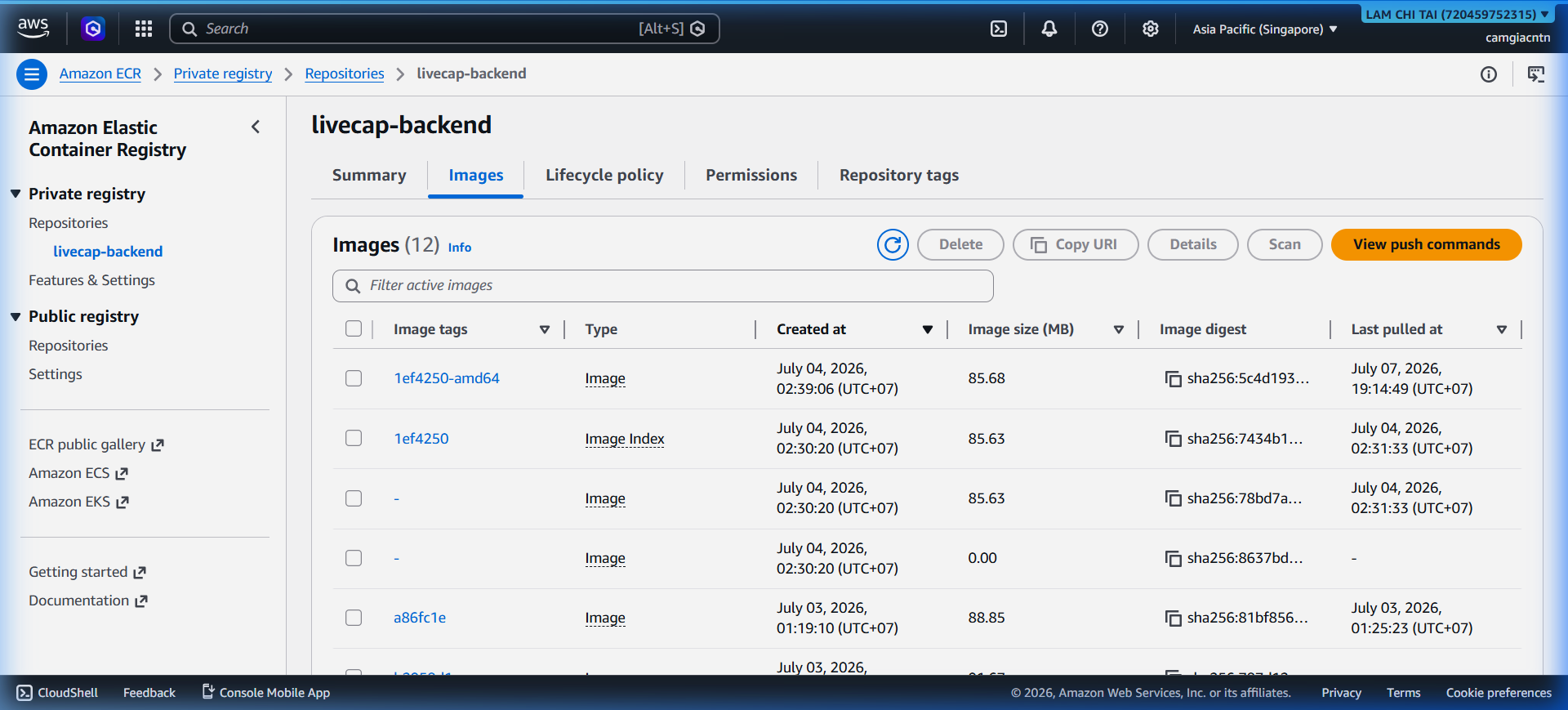Collapse the ECR navigation panel

[x=256, y=127]
